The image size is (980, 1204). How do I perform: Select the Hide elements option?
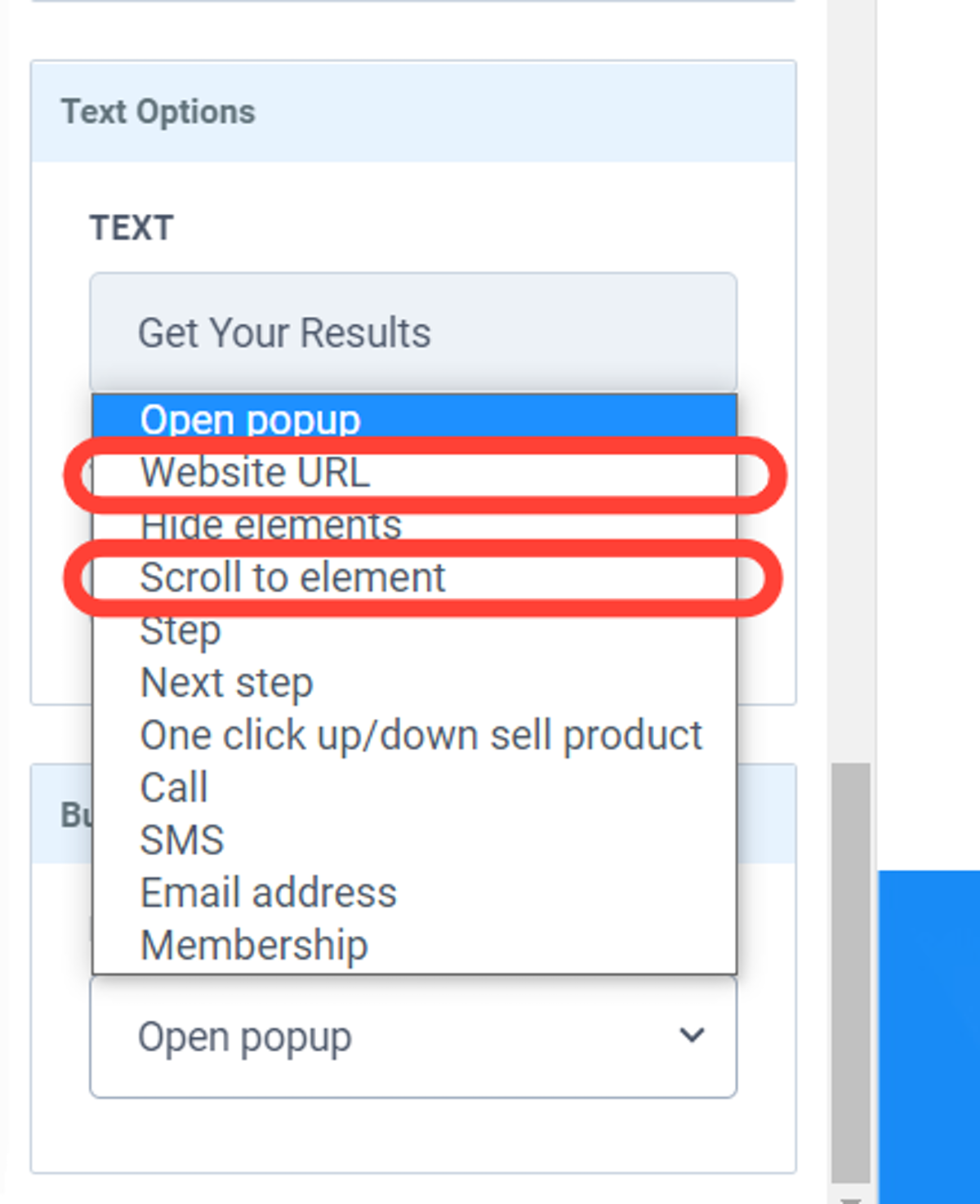(x=270, y=525)
